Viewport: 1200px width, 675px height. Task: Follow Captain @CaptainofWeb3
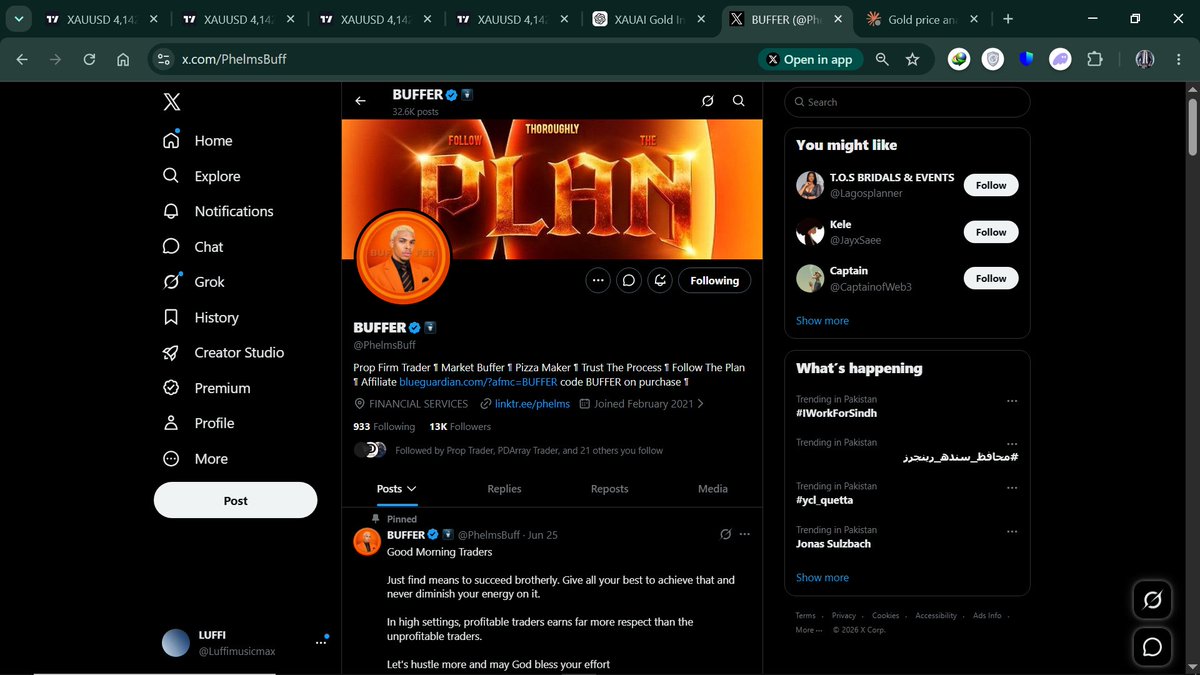pyautogui.click(x=991, y=278)
